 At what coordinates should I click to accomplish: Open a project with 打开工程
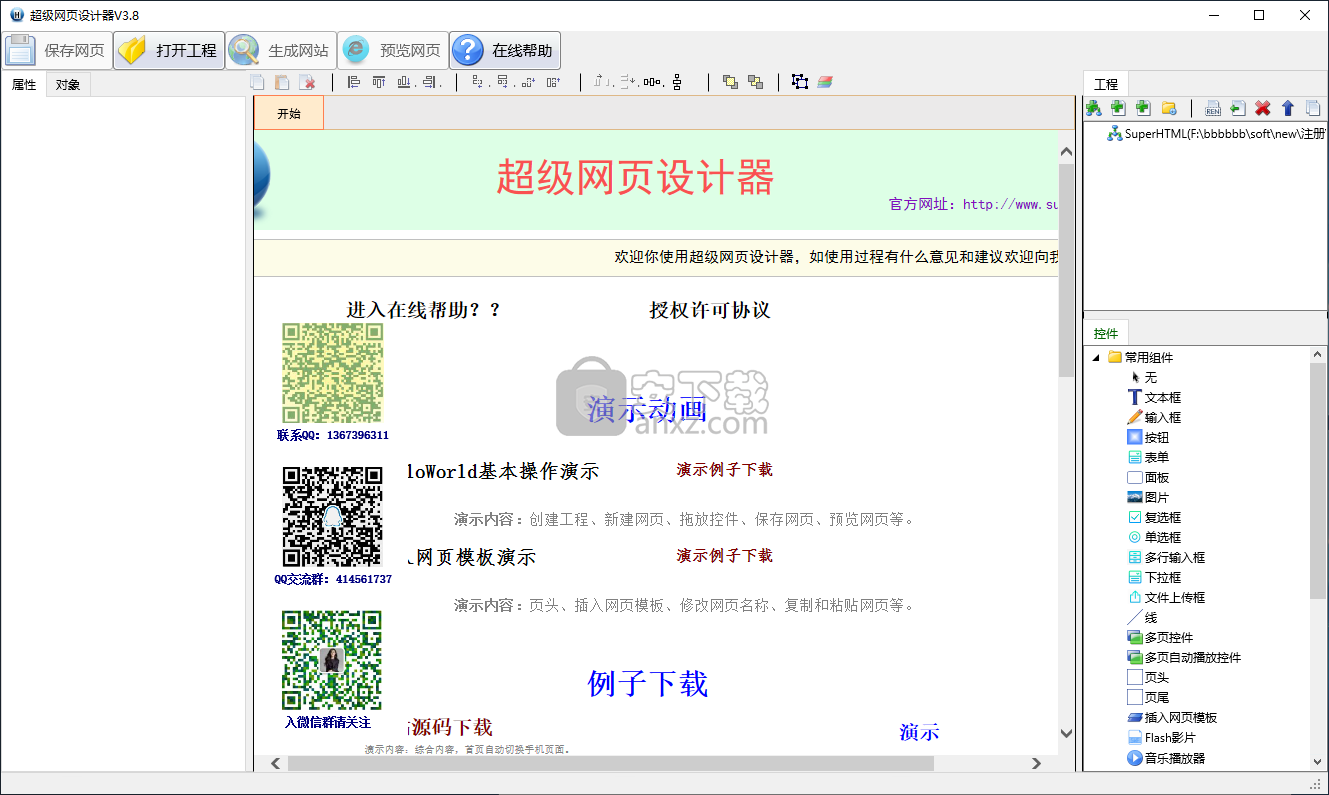coord(168,50)
